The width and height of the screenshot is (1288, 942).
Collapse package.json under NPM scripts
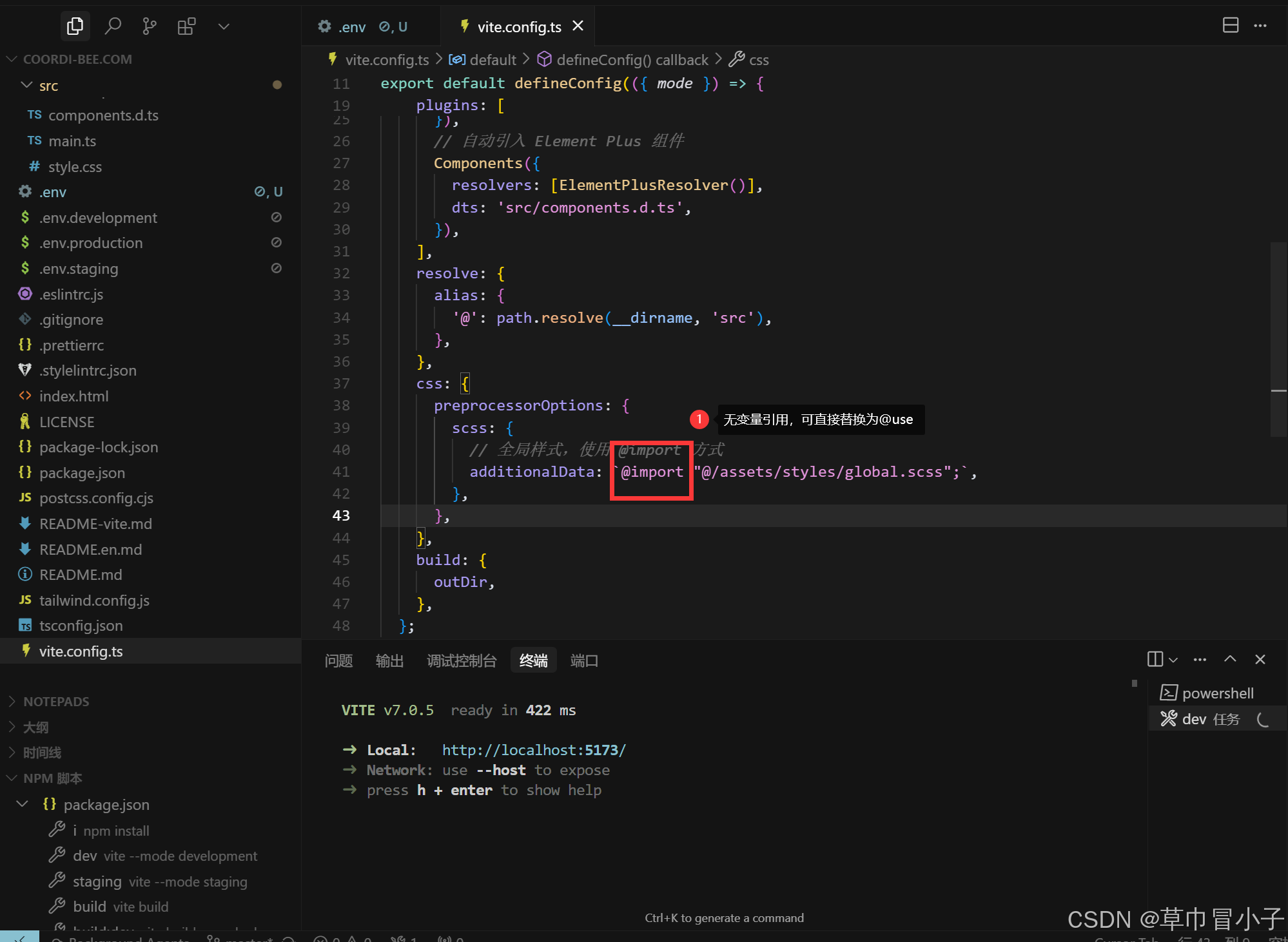tap(151, 805)
